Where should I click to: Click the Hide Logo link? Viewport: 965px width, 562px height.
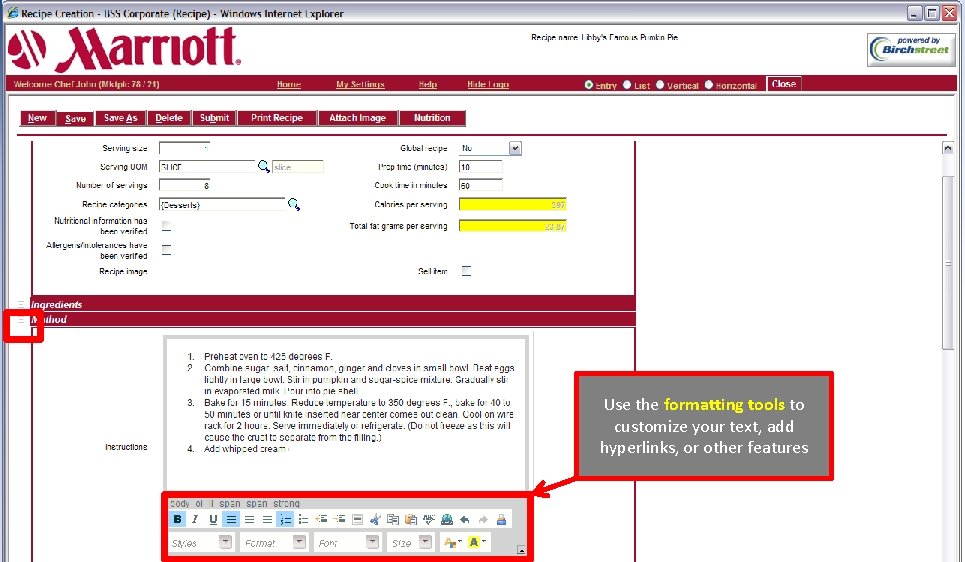[488, 84]
